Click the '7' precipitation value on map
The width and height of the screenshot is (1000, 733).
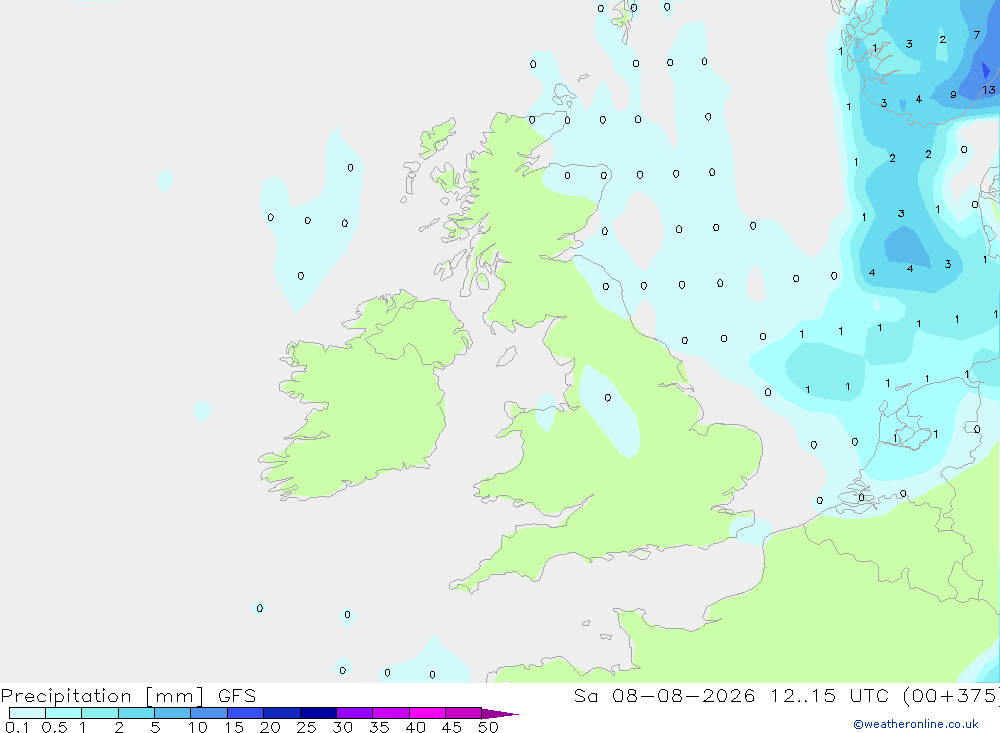(976, 34)
